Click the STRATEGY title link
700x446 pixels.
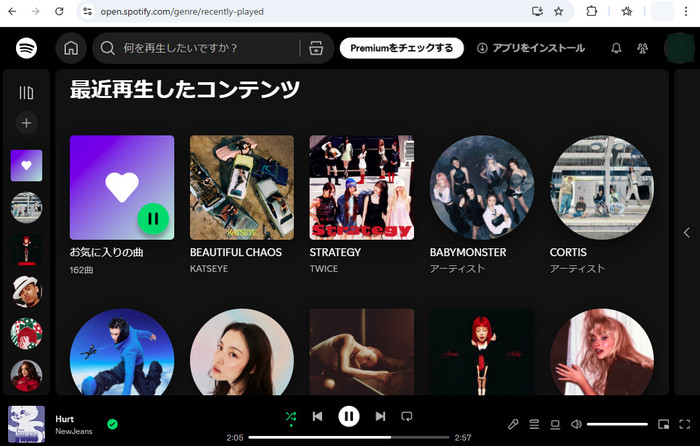point(335,252)
